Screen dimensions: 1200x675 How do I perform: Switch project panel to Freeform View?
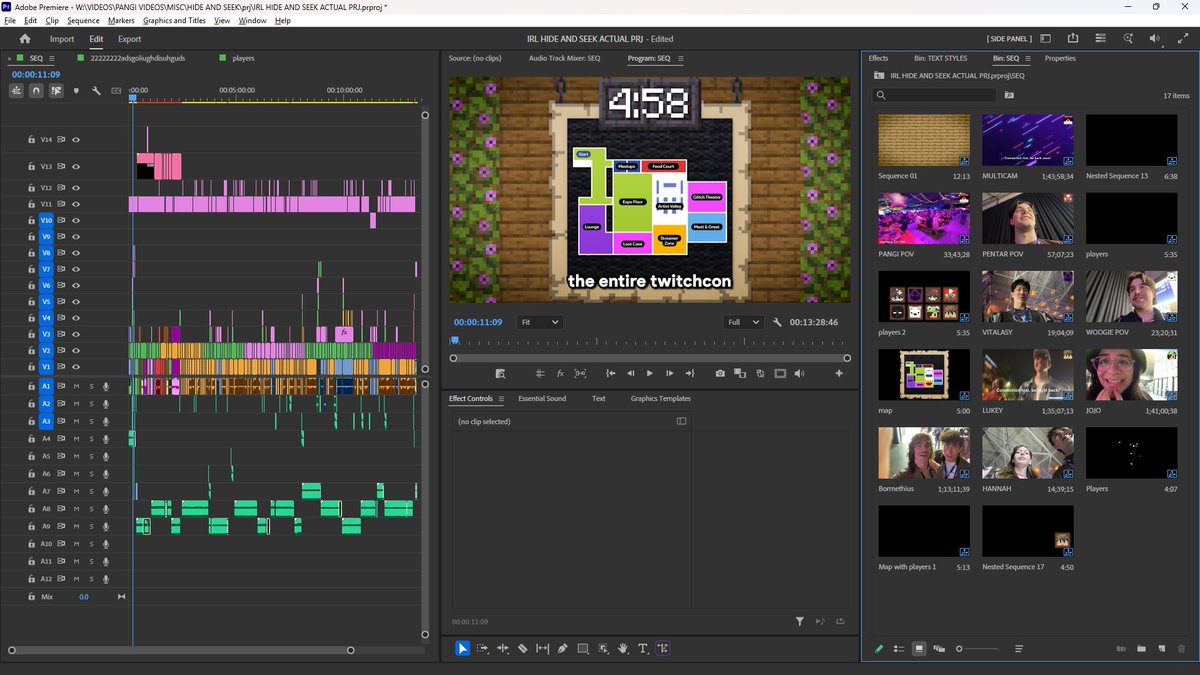(x=939, y=649)
